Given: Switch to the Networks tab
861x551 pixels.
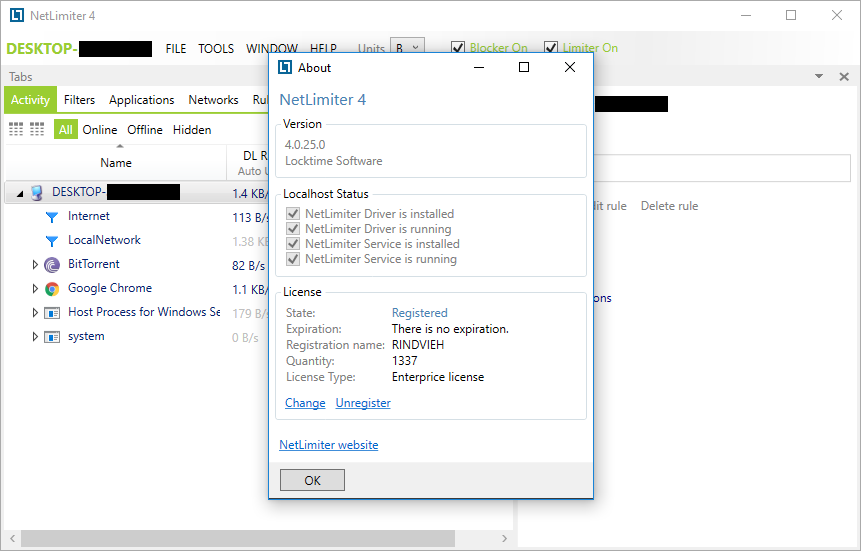Looking at the screenshot, I should click(x=213, y=100).
